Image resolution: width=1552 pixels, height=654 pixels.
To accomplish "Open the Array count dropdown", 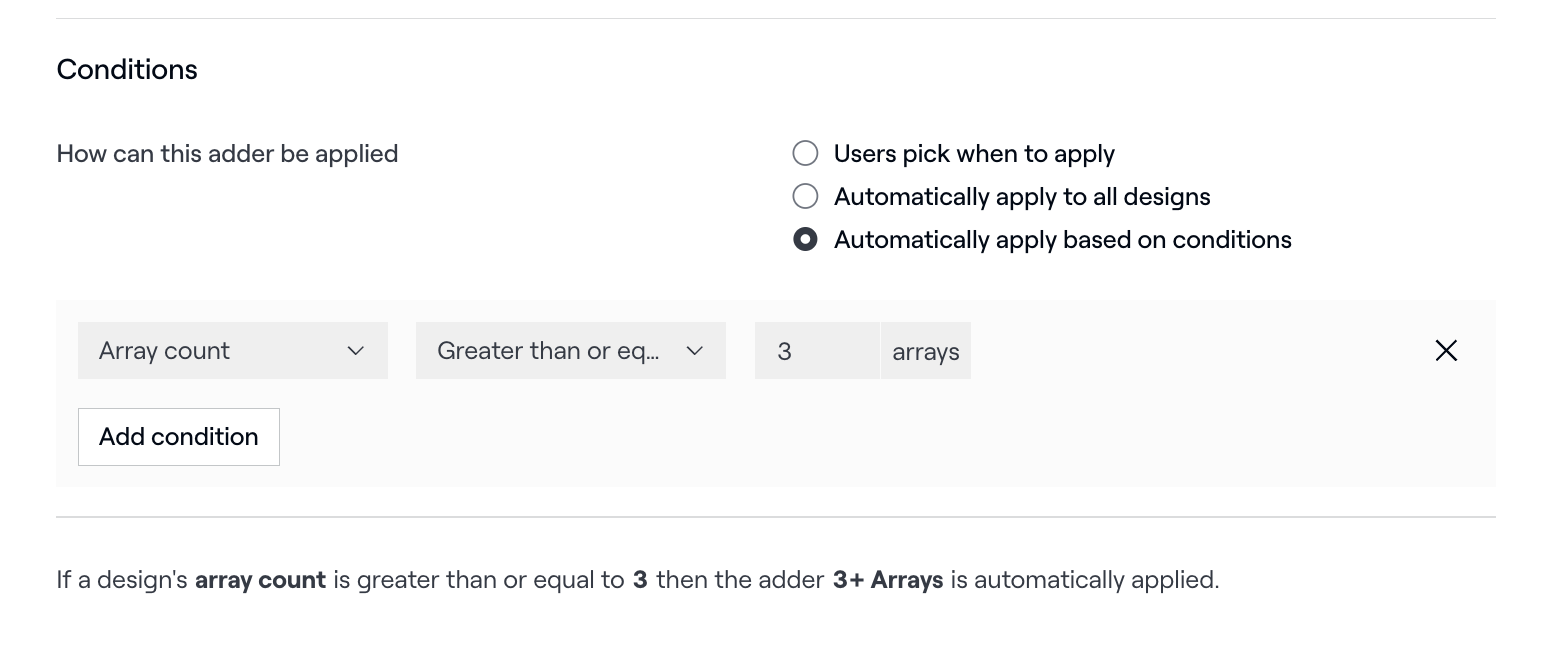I will click(232, 351).
